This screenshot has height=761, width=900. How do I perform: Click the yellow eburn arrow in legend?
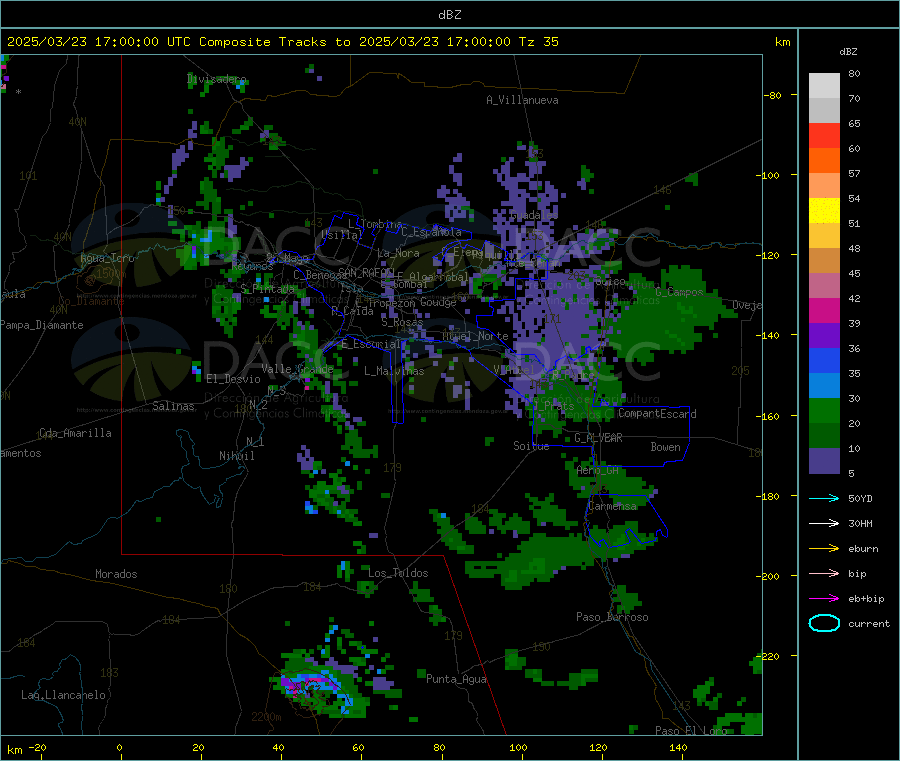pos(824,548)
